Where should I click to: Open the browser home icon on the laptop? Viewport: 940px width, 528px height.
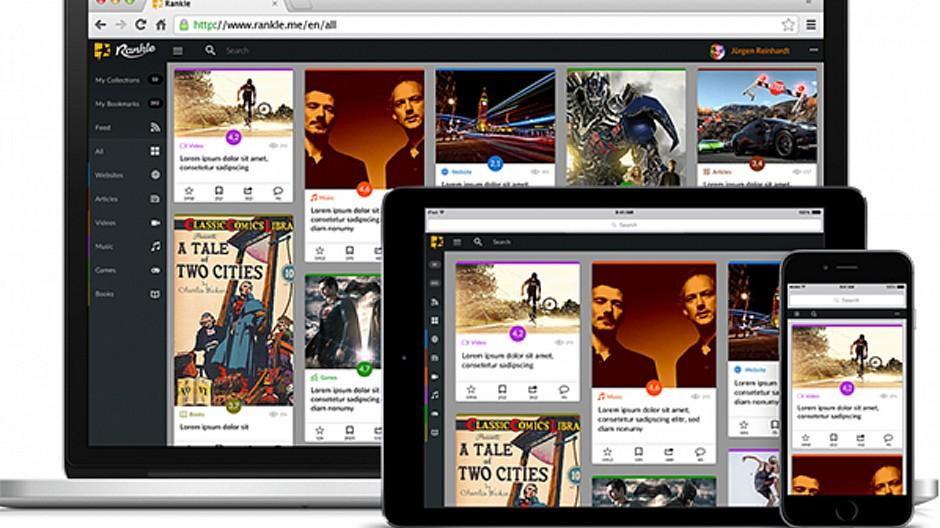[161, 25]
